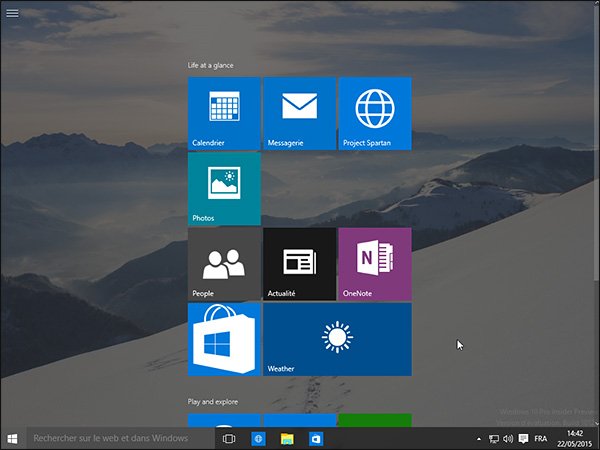Screen dimensions: 600x450
Task: Open the hamburger menu at top left
Action: pyautogui.click(x=12, y=13)
